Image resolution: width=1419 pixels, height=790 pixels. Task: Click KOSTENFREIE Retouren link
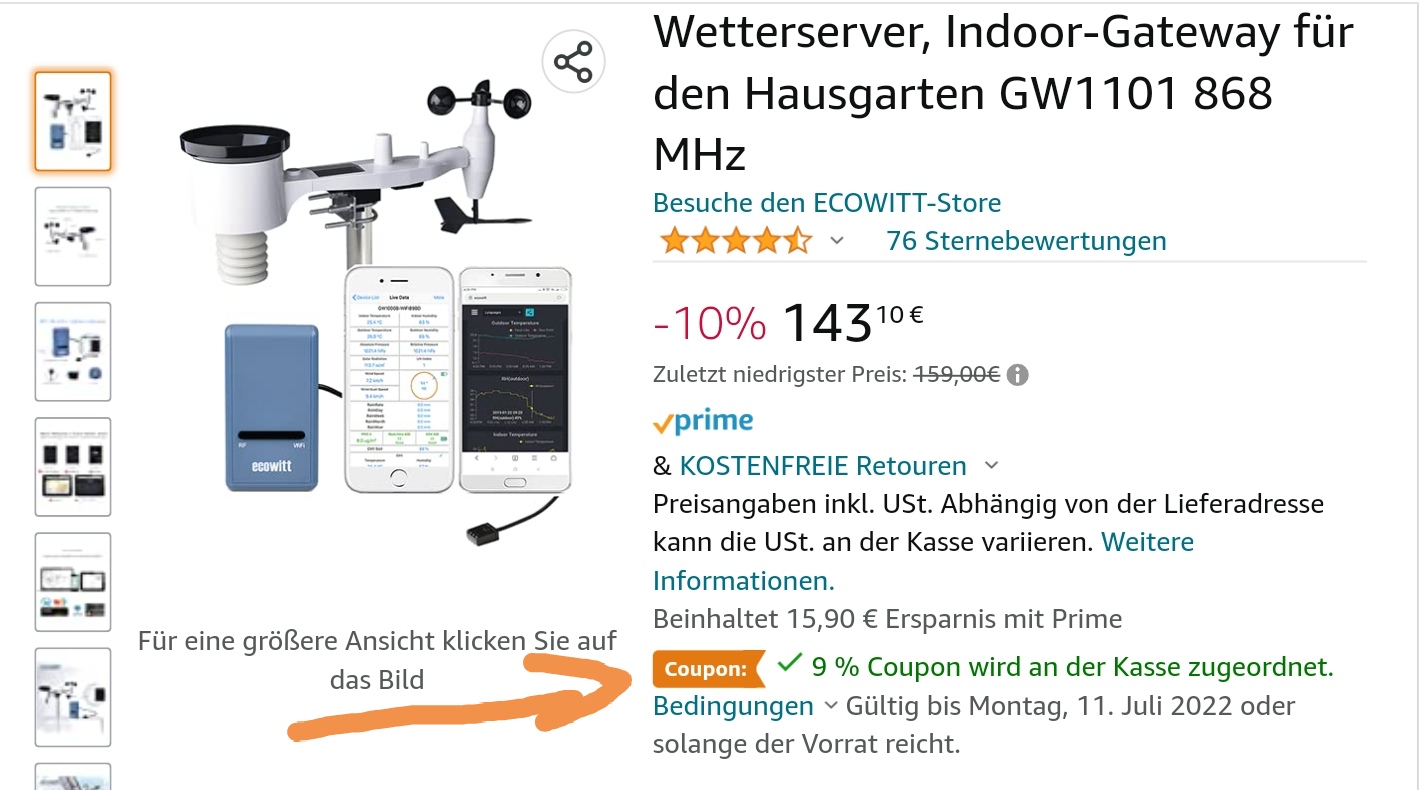823,466
